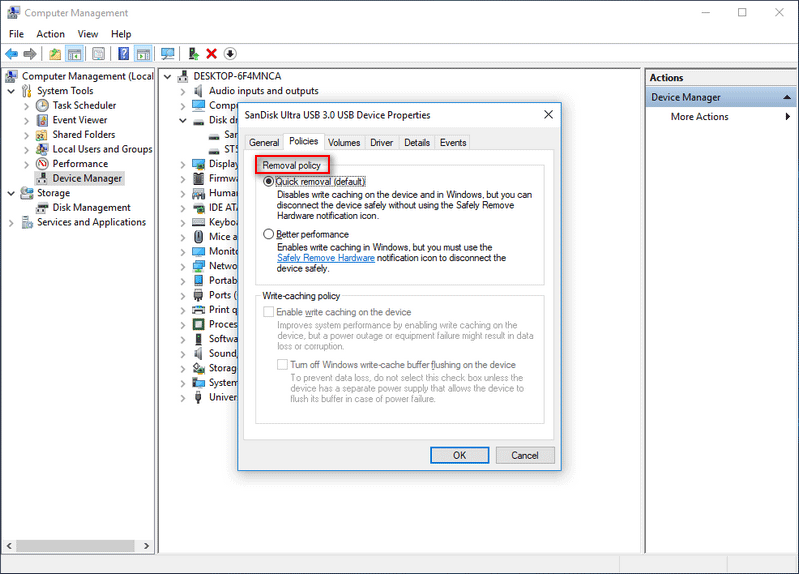
Task: Click the Up One Level folder icon
Action: pyautogui.click(x=55, y=54)
